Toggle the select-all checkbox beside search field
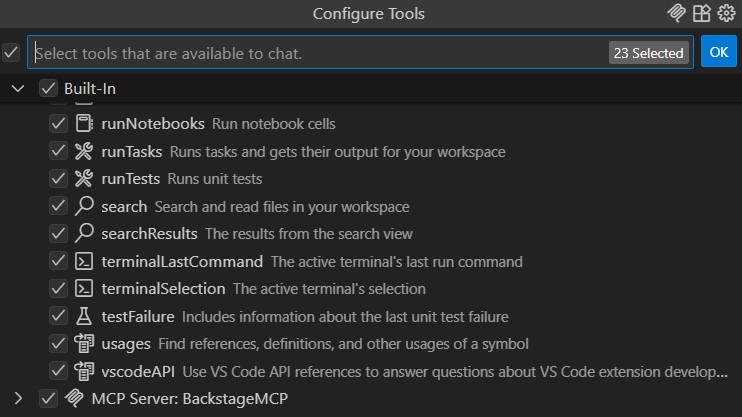This screenshot has width=742, height=417. [x=11, y=52]
